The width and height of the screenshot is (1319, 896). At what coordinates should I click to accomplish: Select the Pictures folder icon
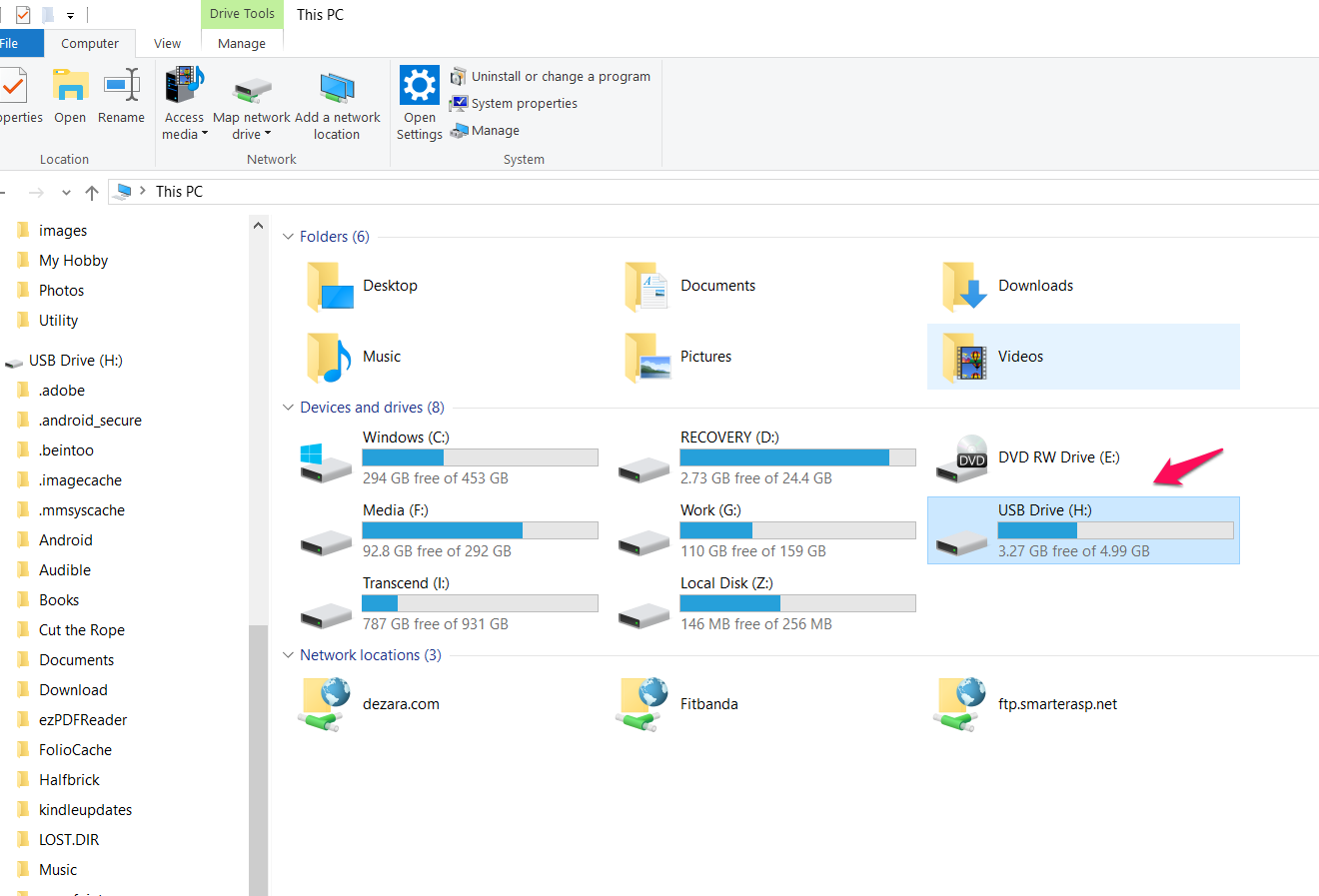pos(648,358)
